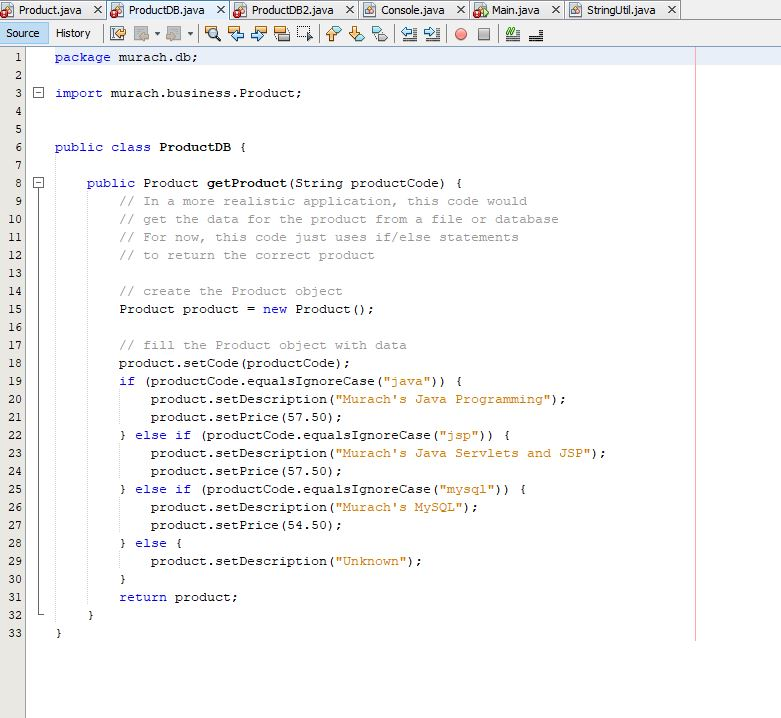Click the 'product.setCode(productCode);' line

coord(234,363)
